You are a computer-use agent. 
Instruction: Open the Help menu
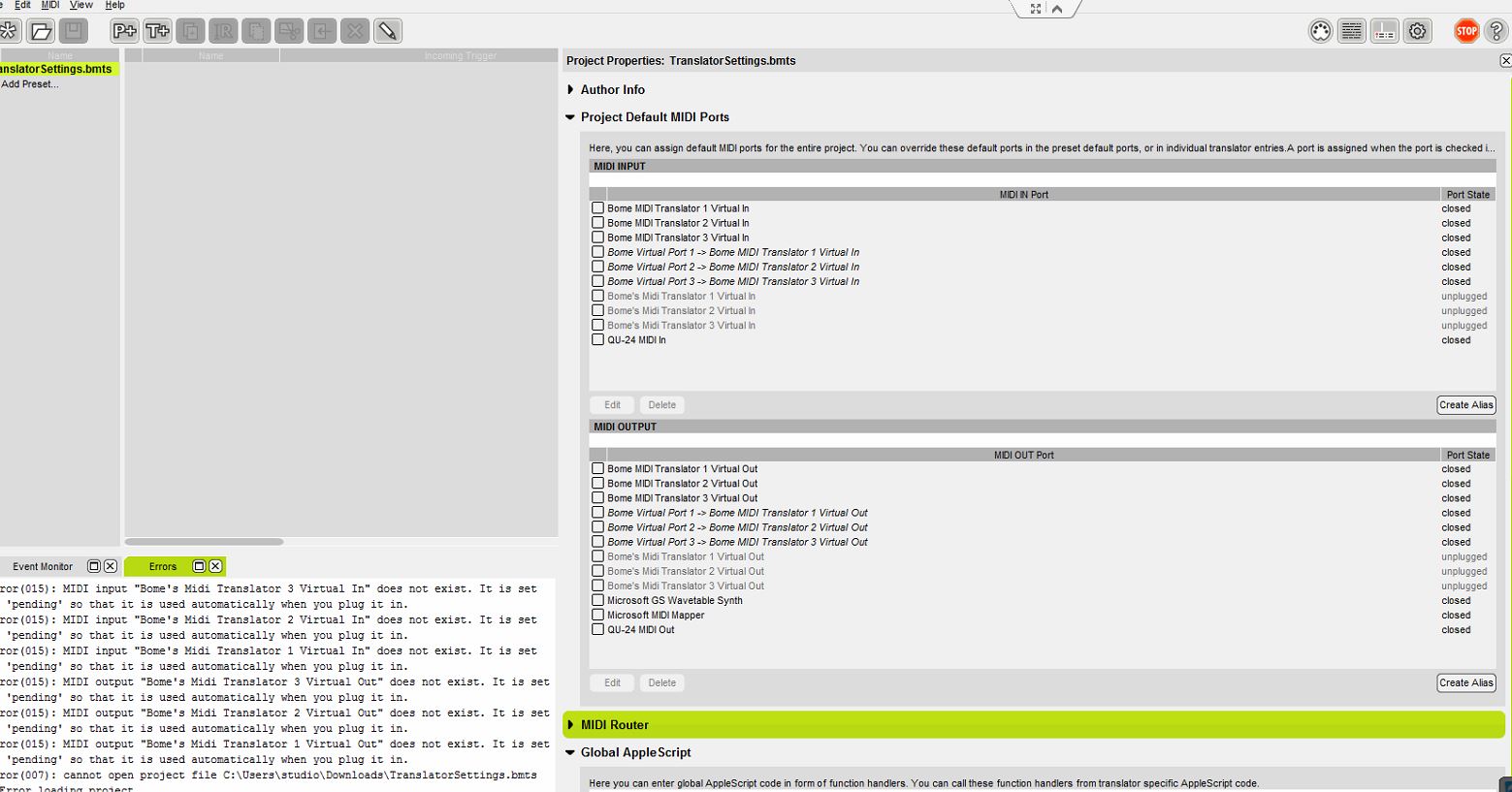point(114,5)
